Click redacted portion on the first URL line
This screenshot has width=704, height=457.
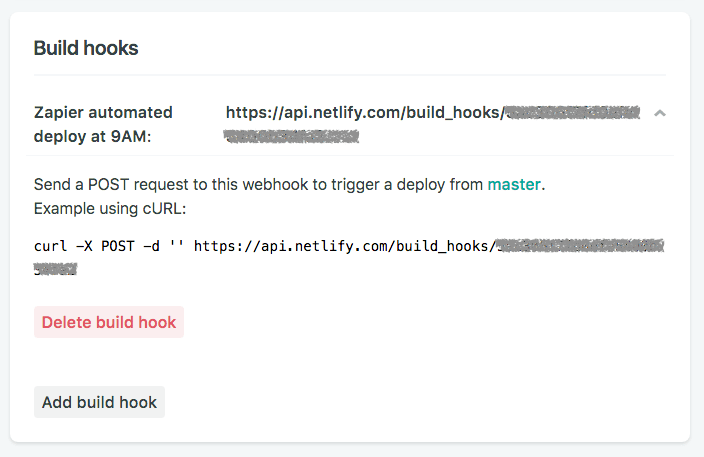pos(573,112)
